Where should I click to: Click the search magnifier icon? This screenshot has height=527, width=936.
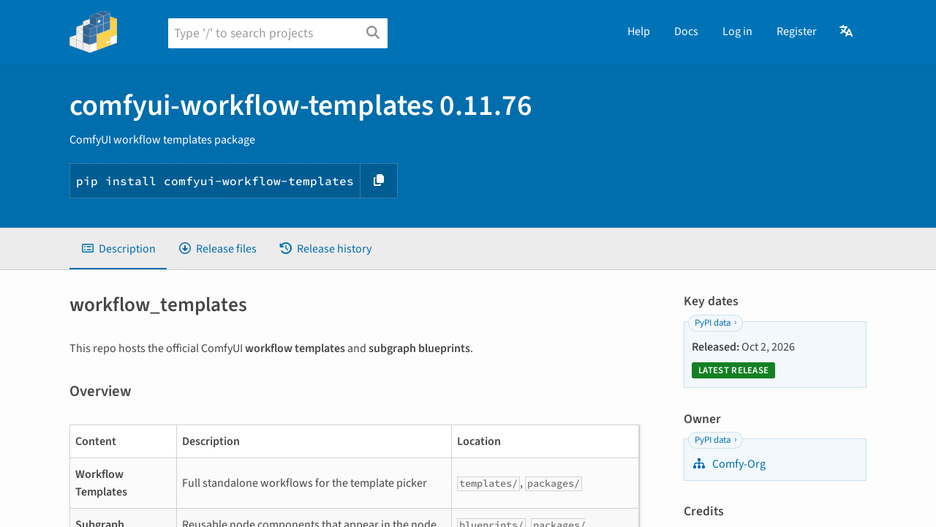tap(372, 33)
